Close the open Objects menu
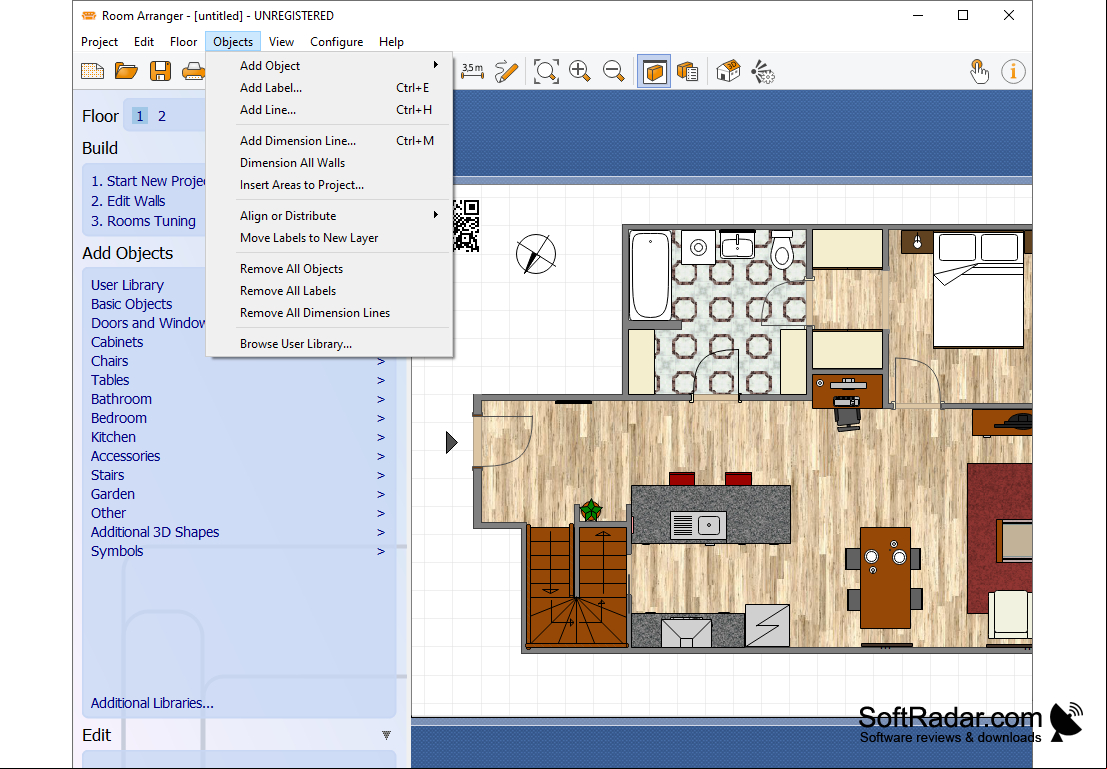This screenshot has height=769, width=1107. coord(233,42)
